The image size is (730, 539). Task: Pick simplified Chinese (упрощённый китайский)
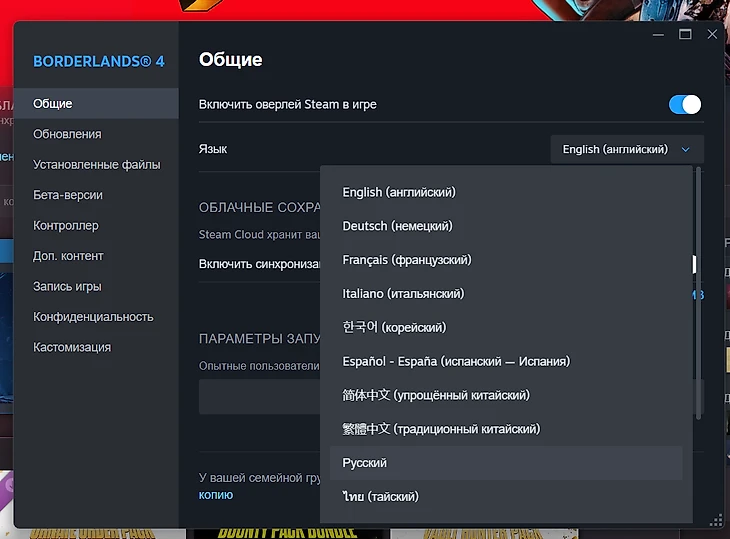click(x=436, y=395)
